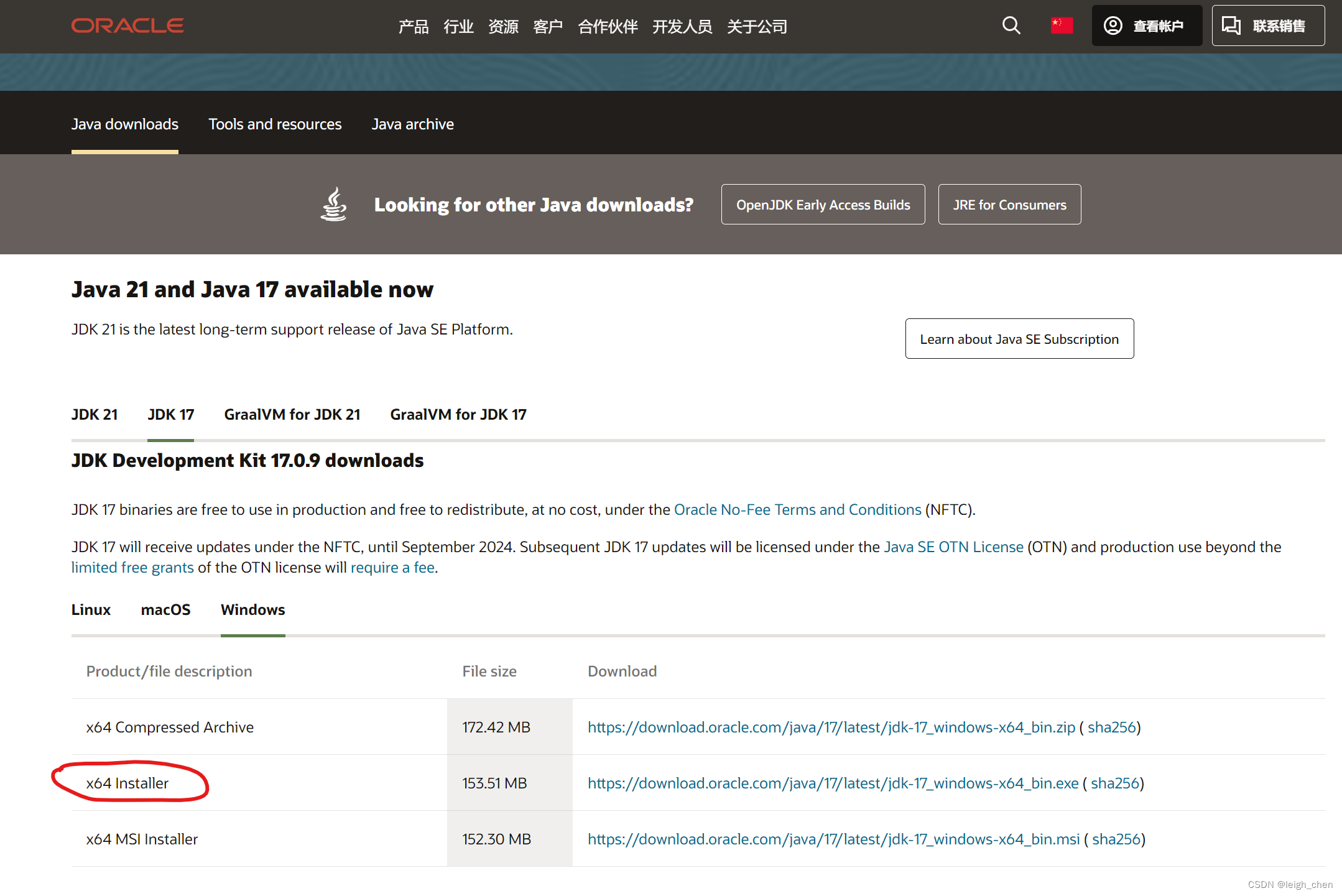The width and height of the screenshot is (1342, 896).
Task: Open the Java SE OTN License link
Action: click(x=953, y=547)
